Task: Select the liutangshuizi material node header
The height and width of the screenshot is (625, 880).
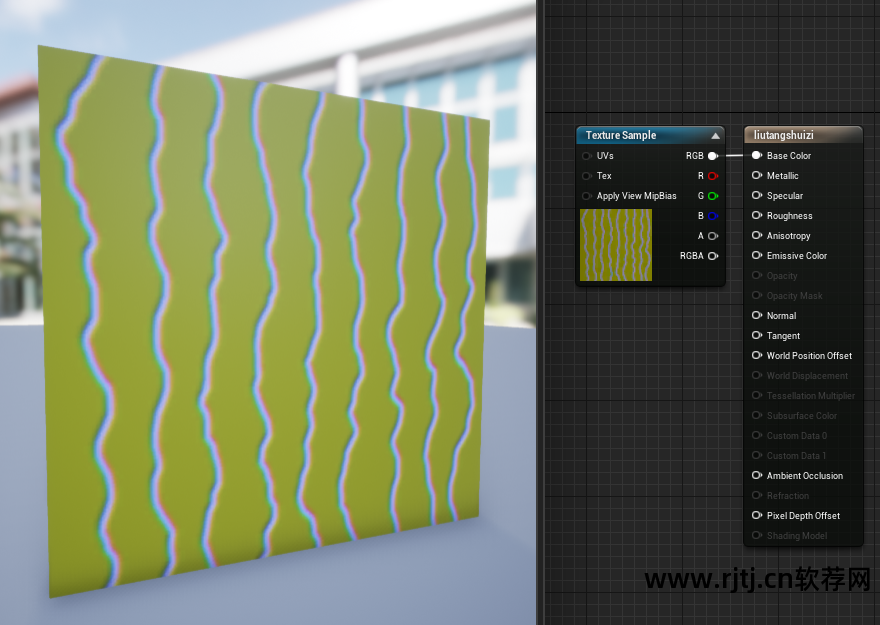Action: point(803,135)
